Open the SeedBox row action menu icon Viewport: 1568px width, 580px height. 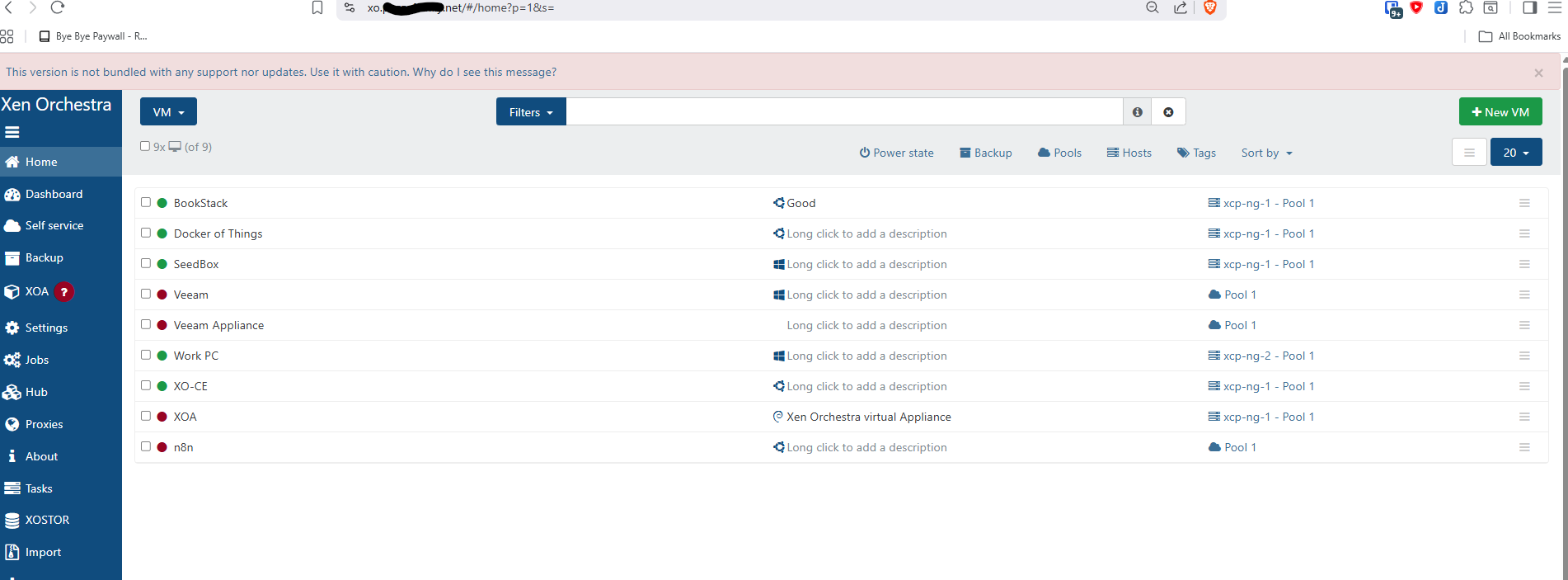coord(1524,264)
